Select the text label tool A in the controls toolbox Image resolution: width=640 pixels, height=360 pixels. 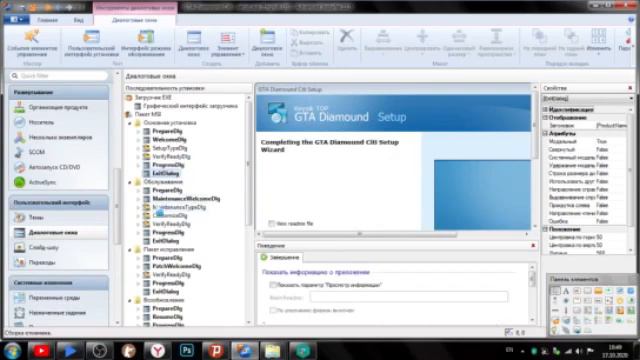point(566,291)
